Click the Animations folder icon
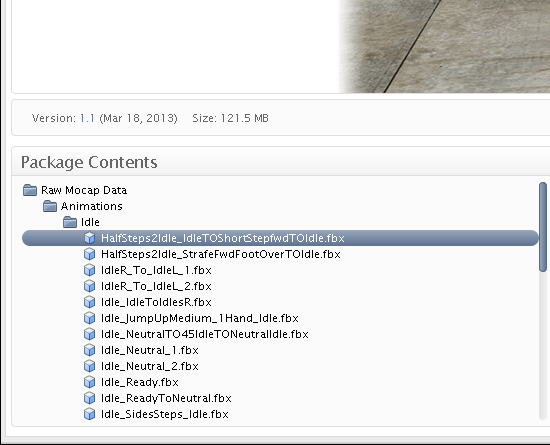 50,206
